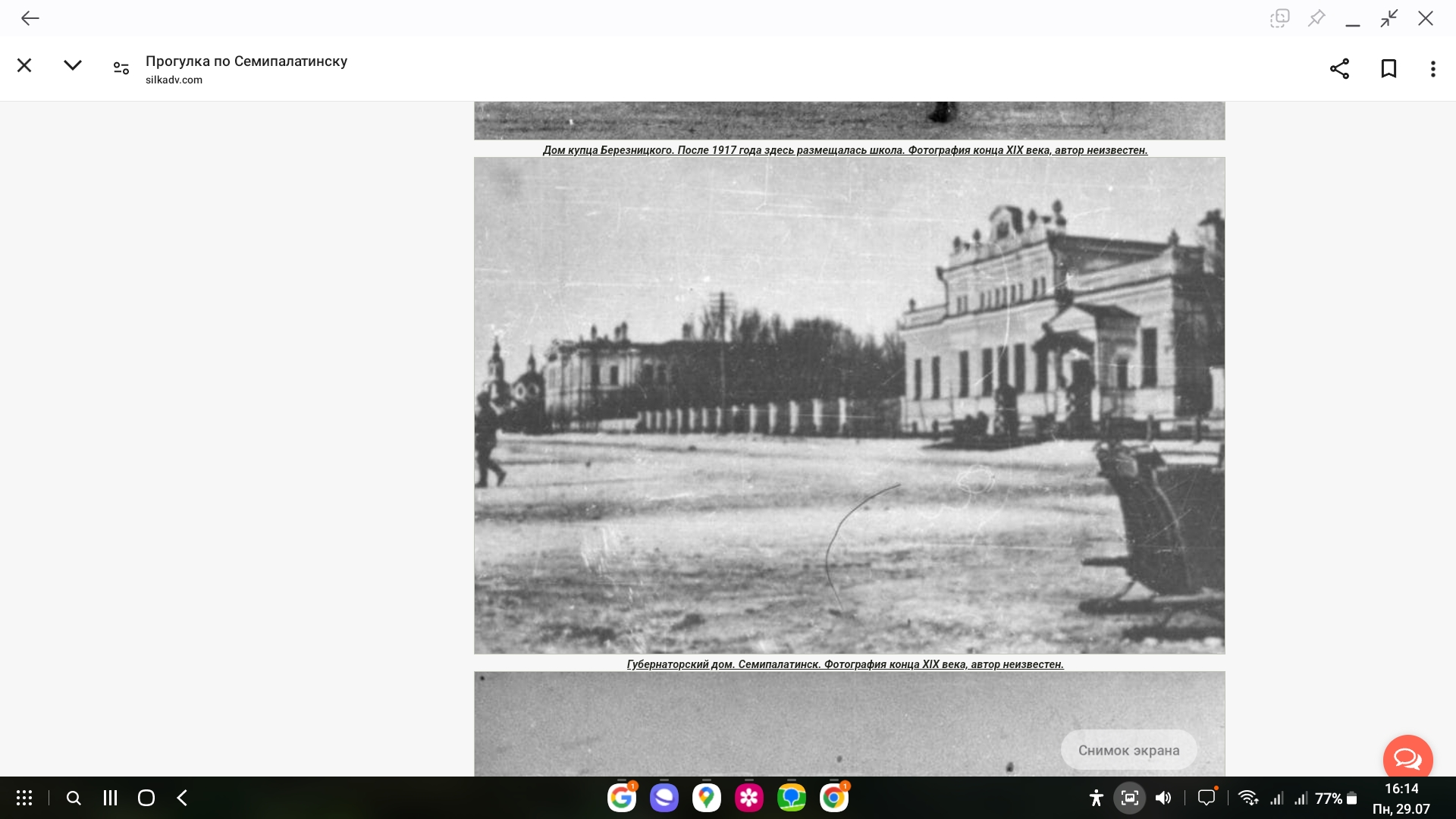Image resolution: width=1456 pixels, height=819 pixels.
Task: Toggle the volume speaker icon
Action: 1163,798
